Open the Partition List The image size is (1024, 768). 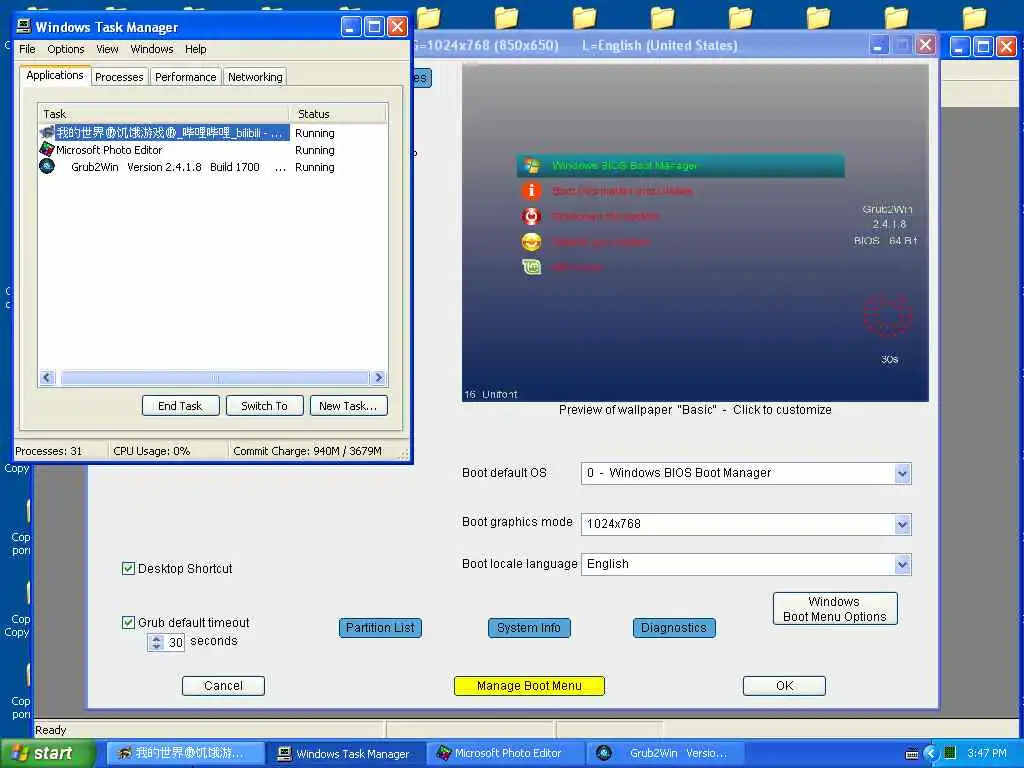380,628
